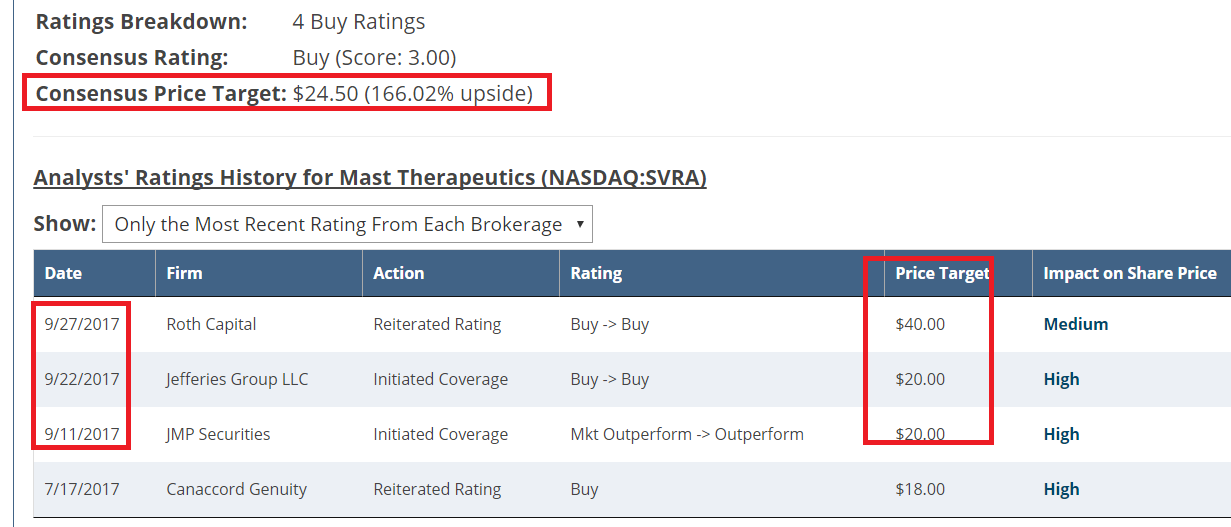Click the Date column header

tap(63, 273)
